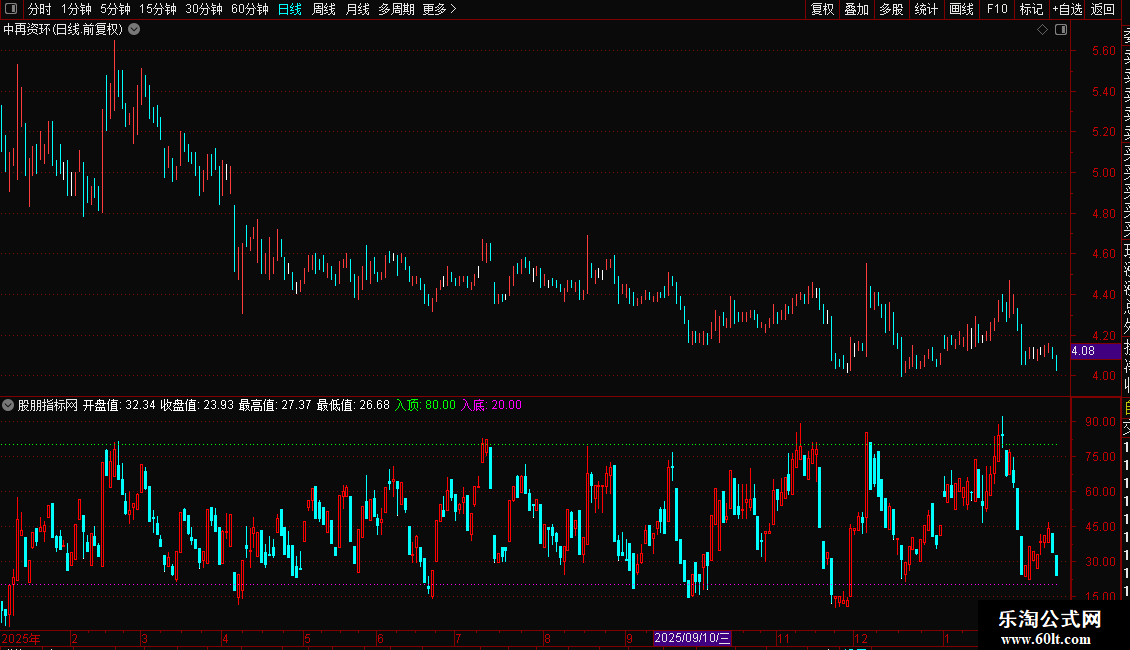Click month 6 on the time axis
Viewport: 1130px width, 650px height.
[381, 638]
